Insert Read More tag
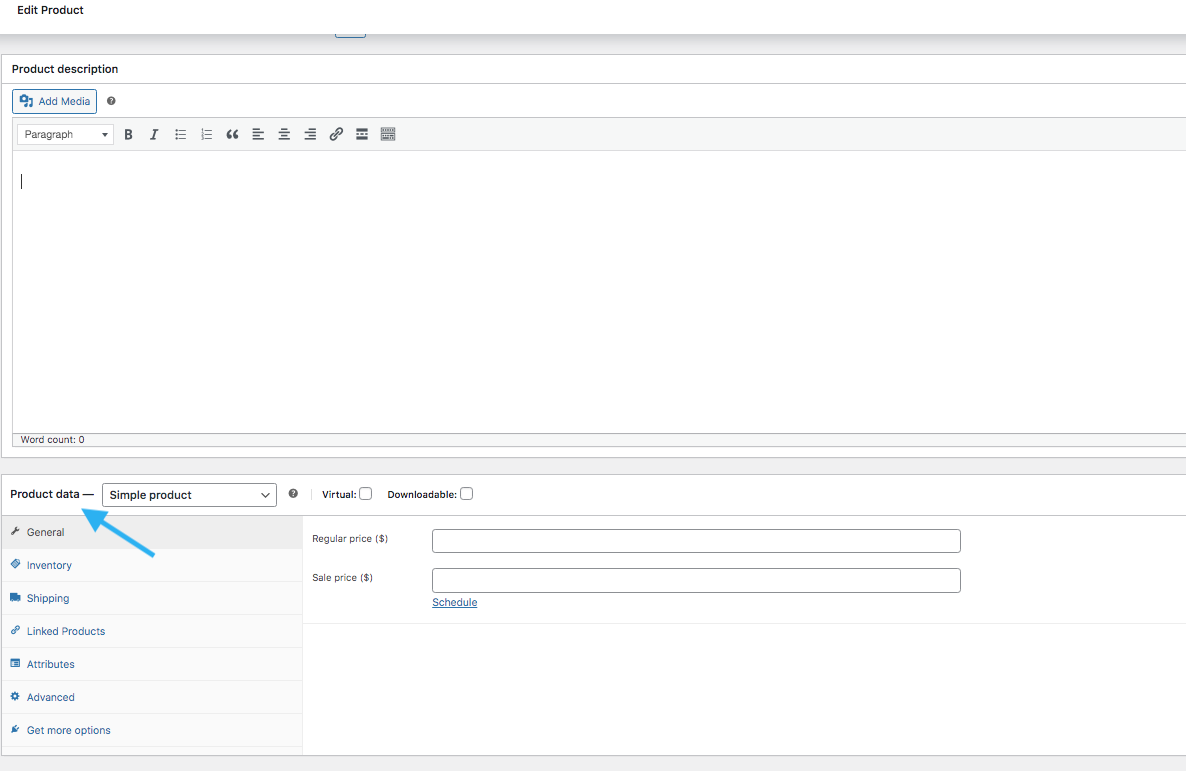The width and height of the screenshot is (1186, 771). [x=362, y=135]
